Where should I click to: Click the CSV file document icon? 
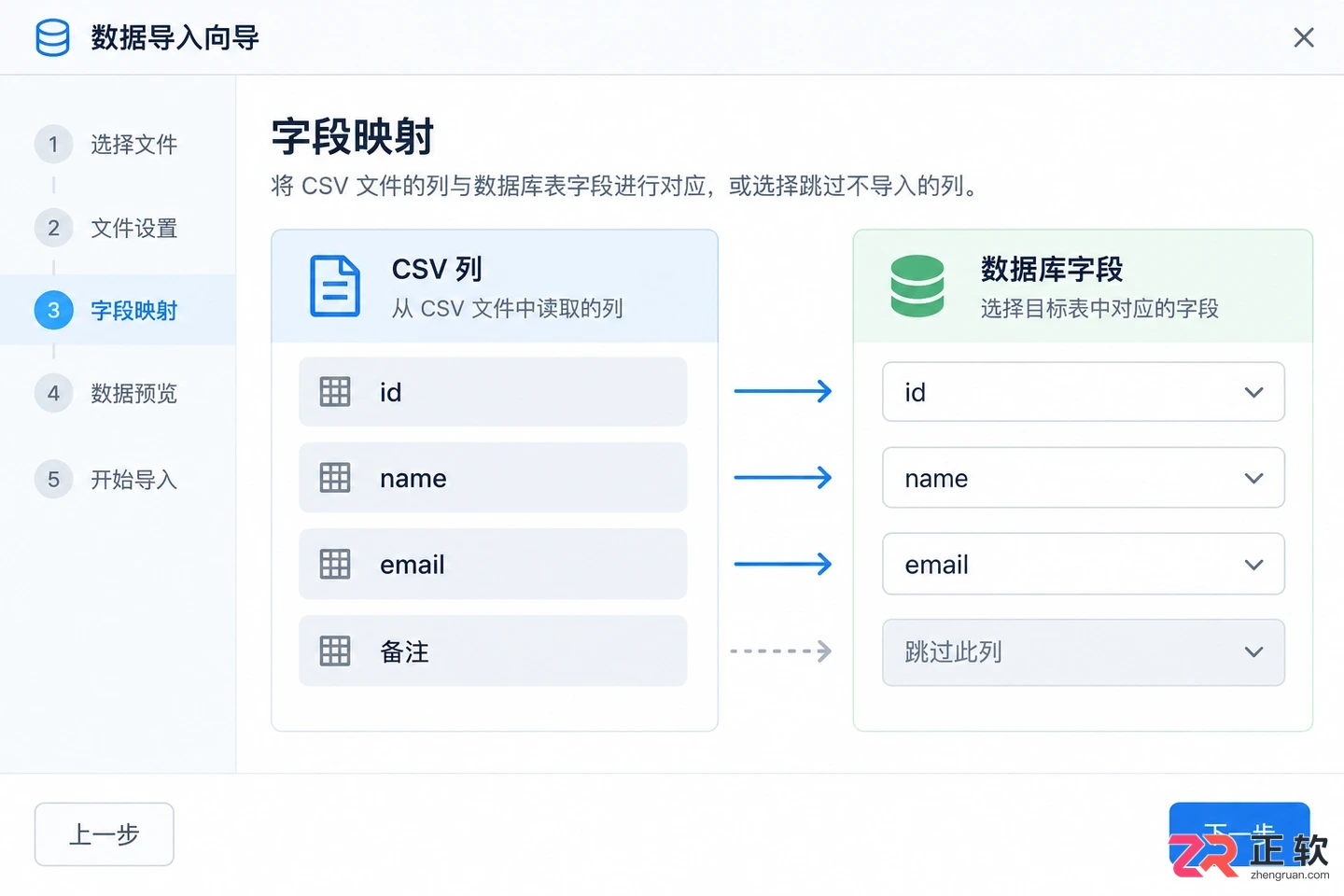click(x=334, y=286)
